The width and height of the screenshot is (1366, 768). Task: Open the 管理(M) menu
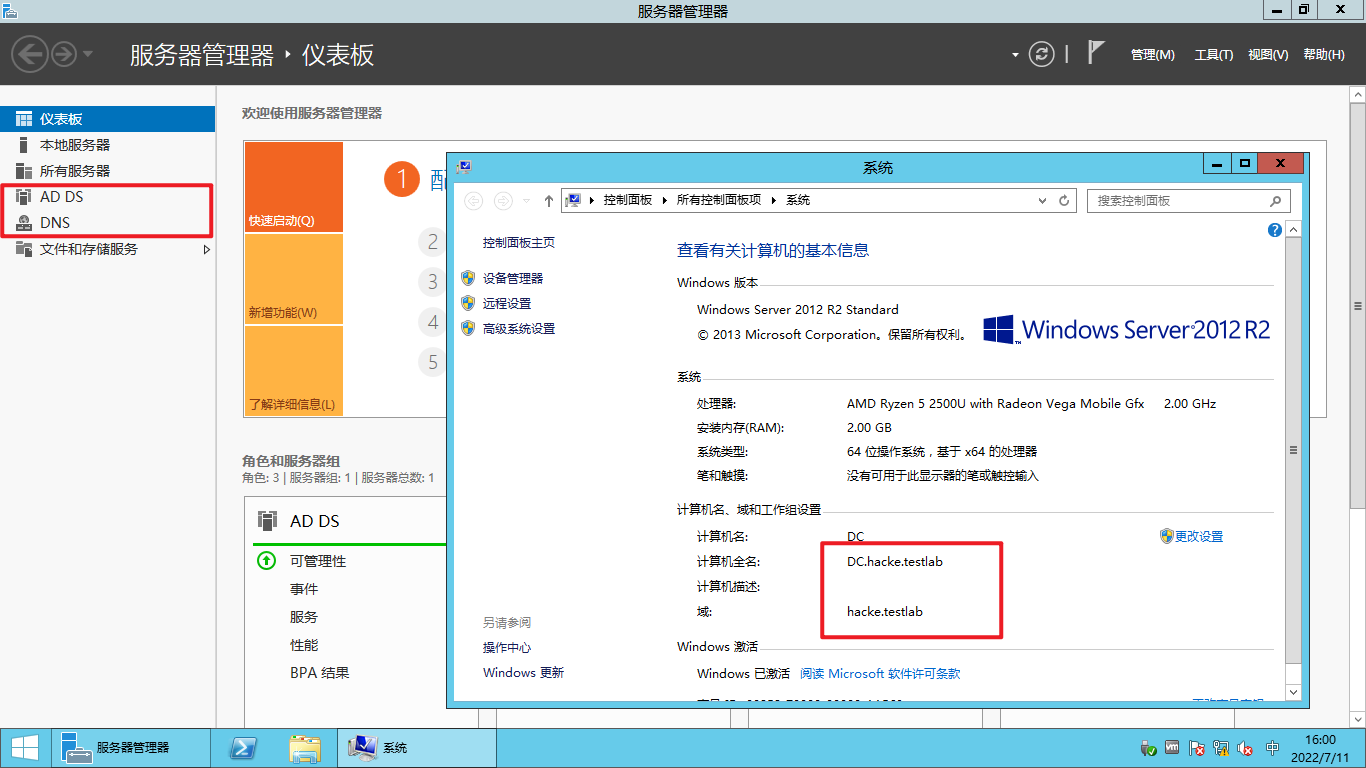pos(1151,54)
